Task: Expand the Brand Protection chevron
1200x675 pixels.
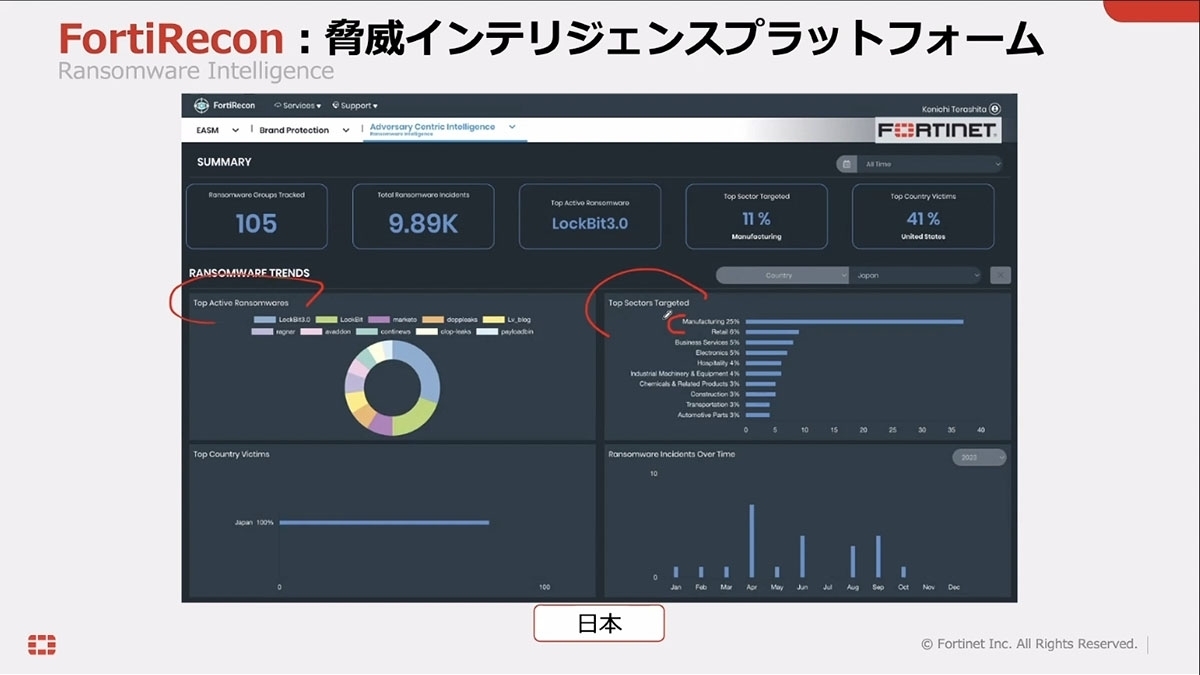Action: pos(346,130)
